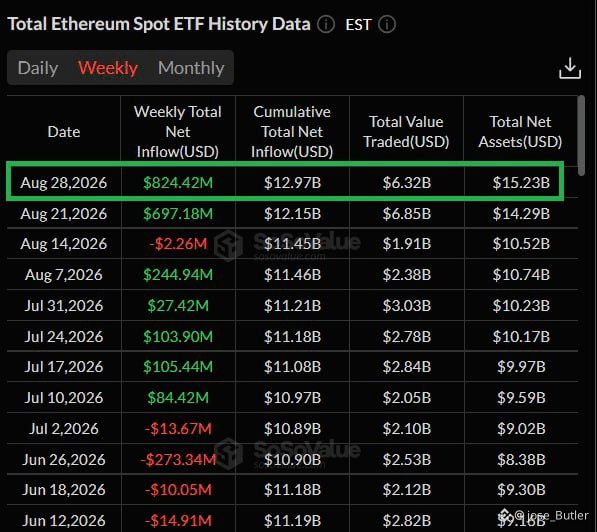597x532 pixels.
Task: Click the info icon next to EST
Action: [x=387, y=24]
